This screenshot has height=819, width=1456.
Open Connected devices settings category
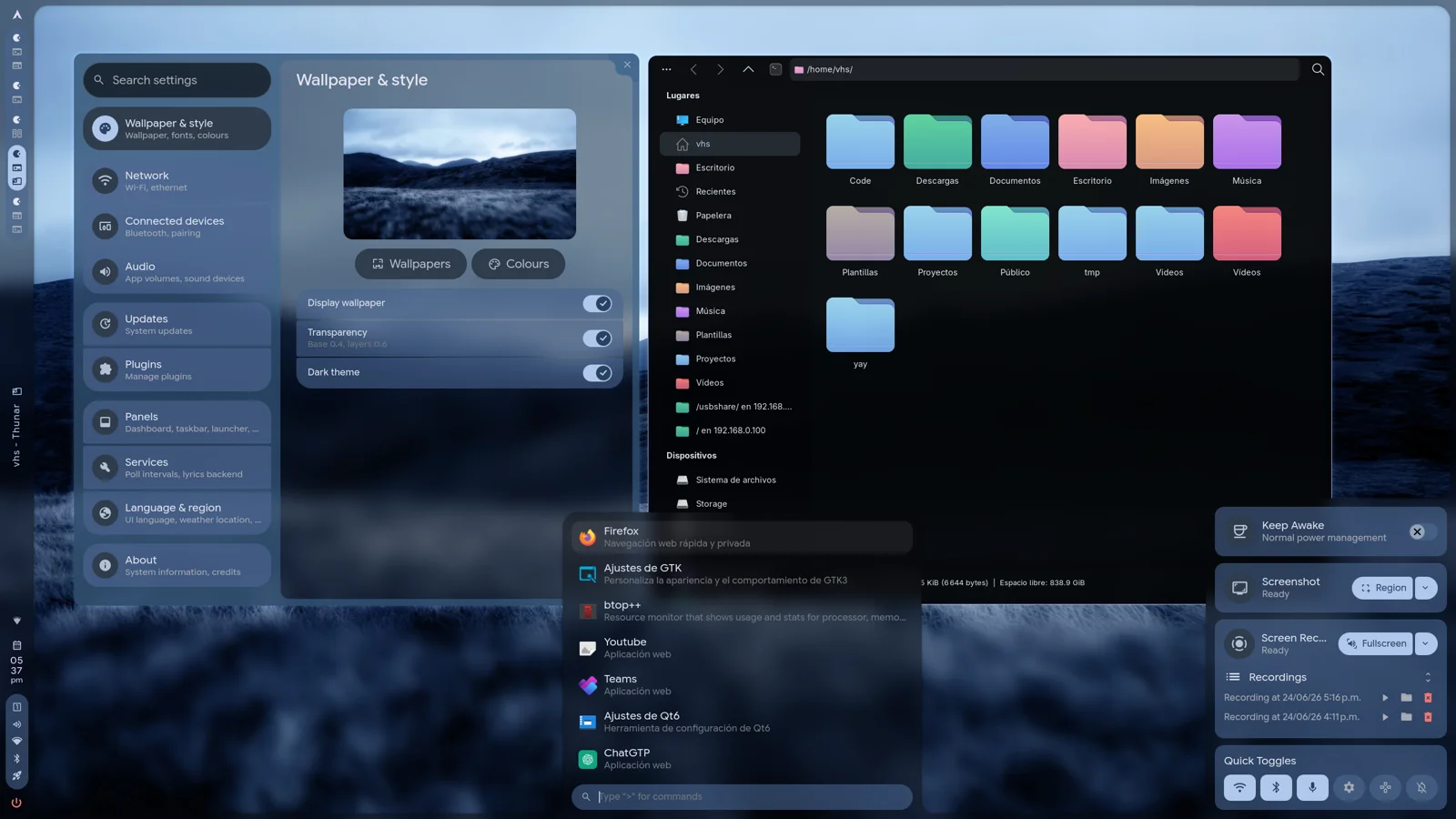(x=177, y=226)
